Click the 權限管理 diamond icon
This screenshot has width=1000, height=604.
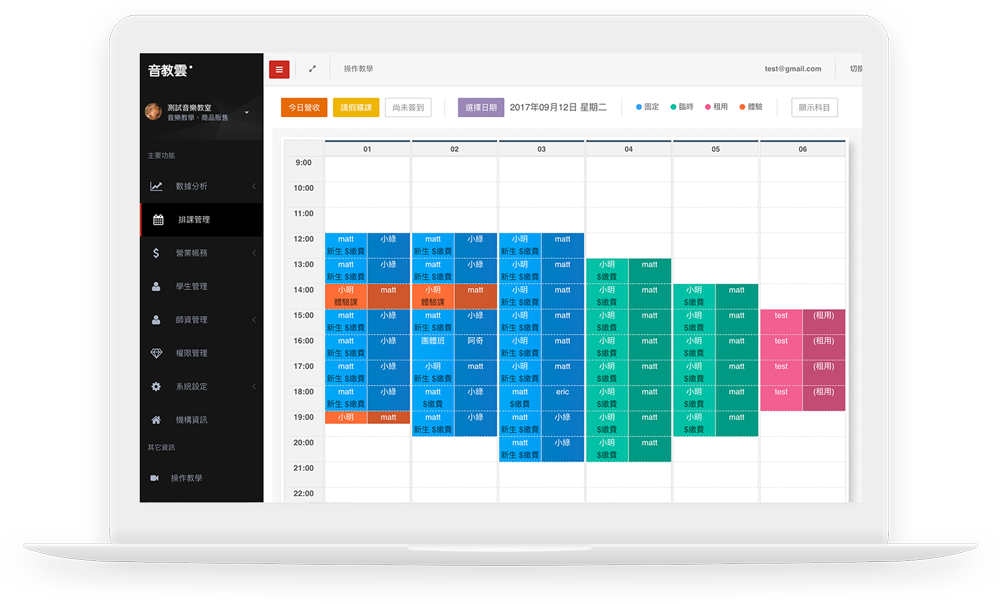156,353
